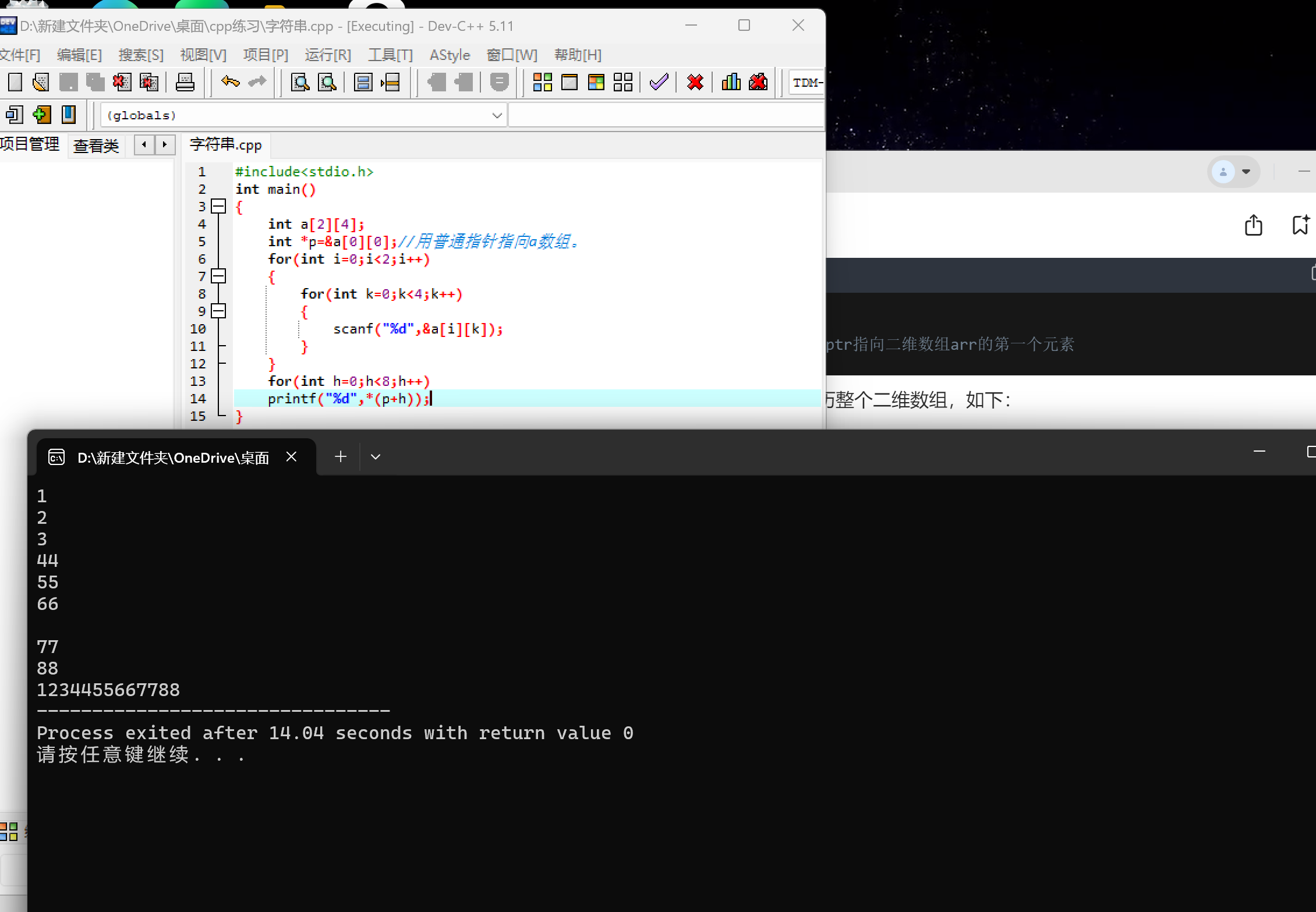The width and height of the screenshot is (1316, 912).
Task: Click the browser share icon
Action: [1253, 225]
